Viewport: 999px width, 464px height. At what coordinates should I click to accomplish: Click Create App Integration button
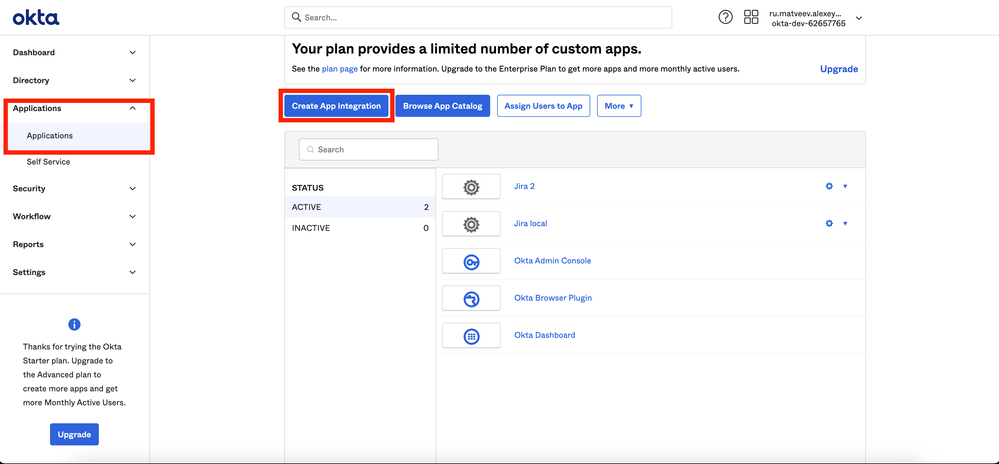pos(336,106)
